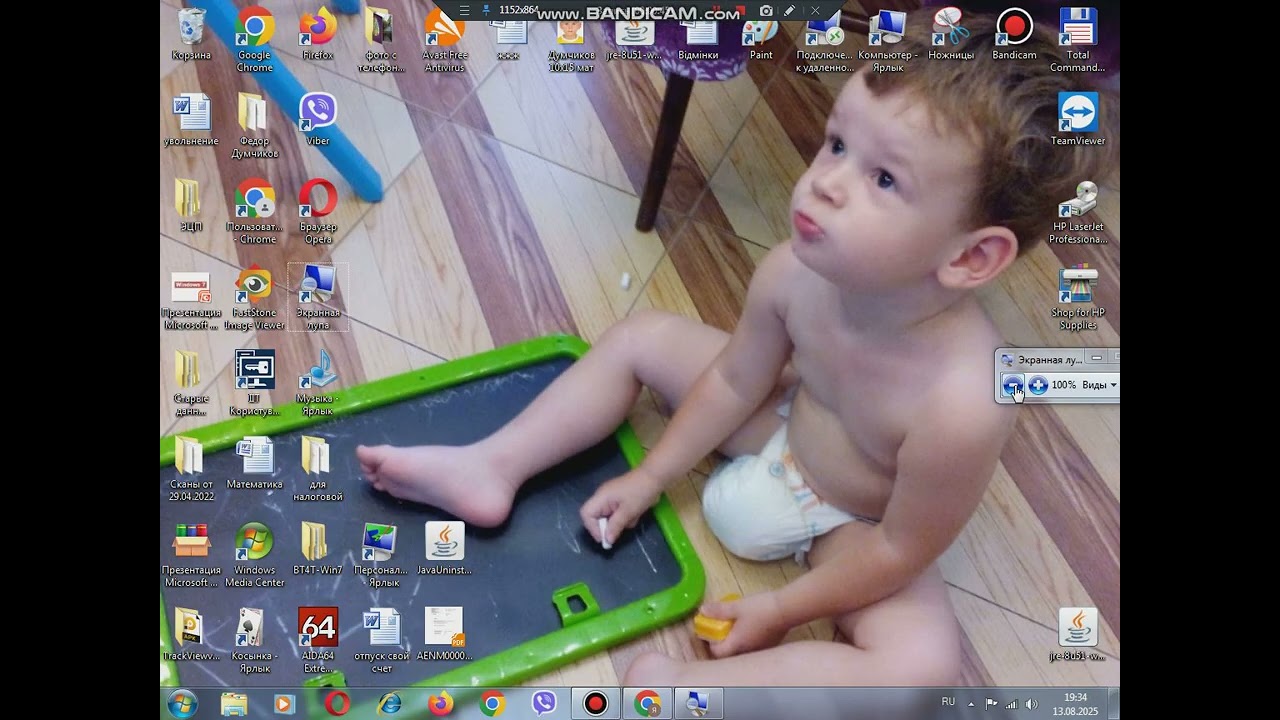
Task: Select the Total Commander desktop shortcut
Action: (x=1078, y=41)
